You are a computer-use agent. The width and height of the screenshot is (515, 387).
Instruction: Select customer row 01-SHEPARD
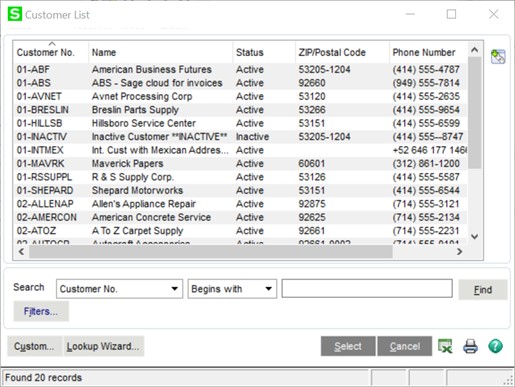(x=240, y=190)
